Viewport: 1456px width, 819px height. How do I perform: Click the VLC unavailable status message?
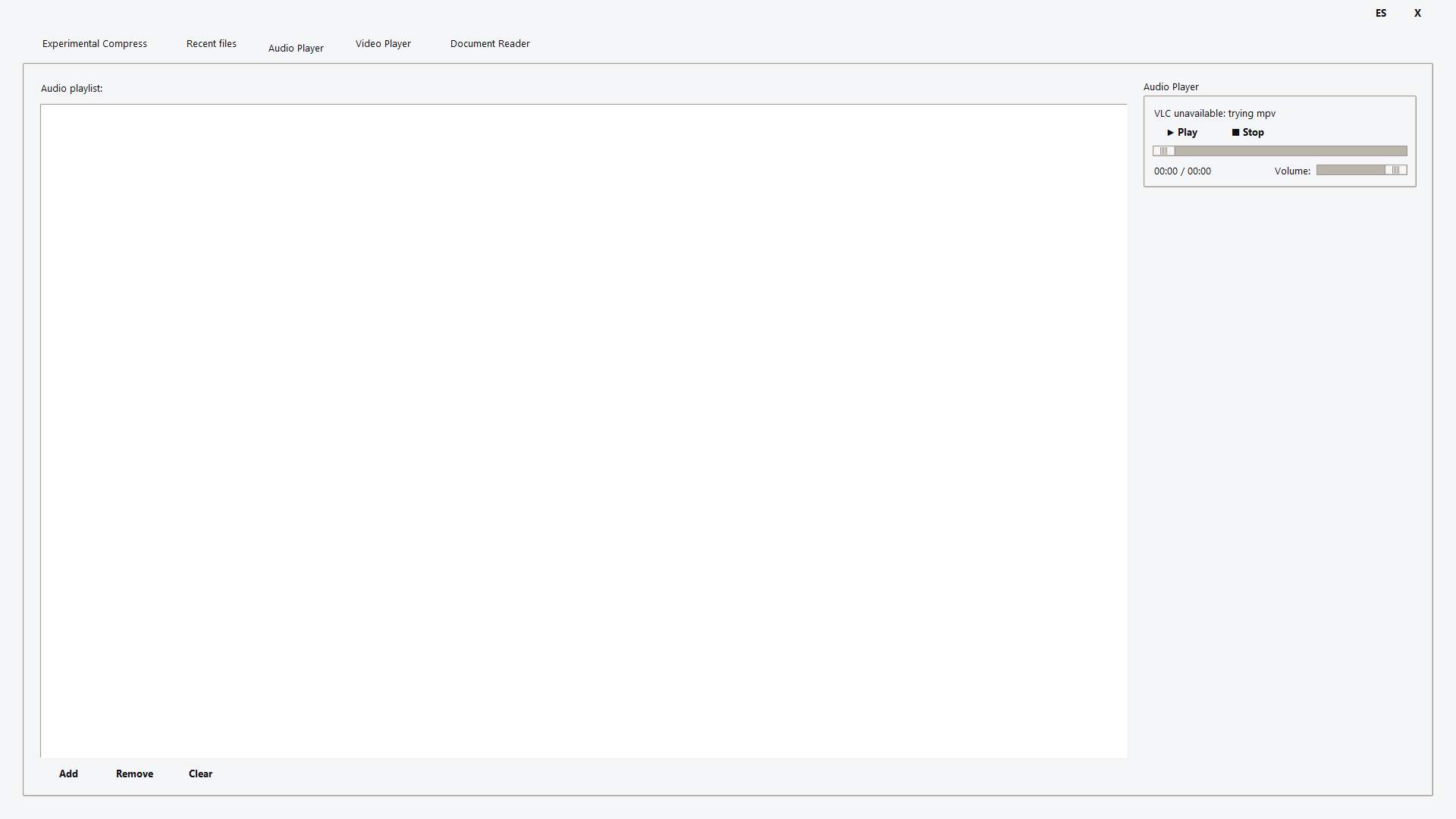[x=1214, y=113]
